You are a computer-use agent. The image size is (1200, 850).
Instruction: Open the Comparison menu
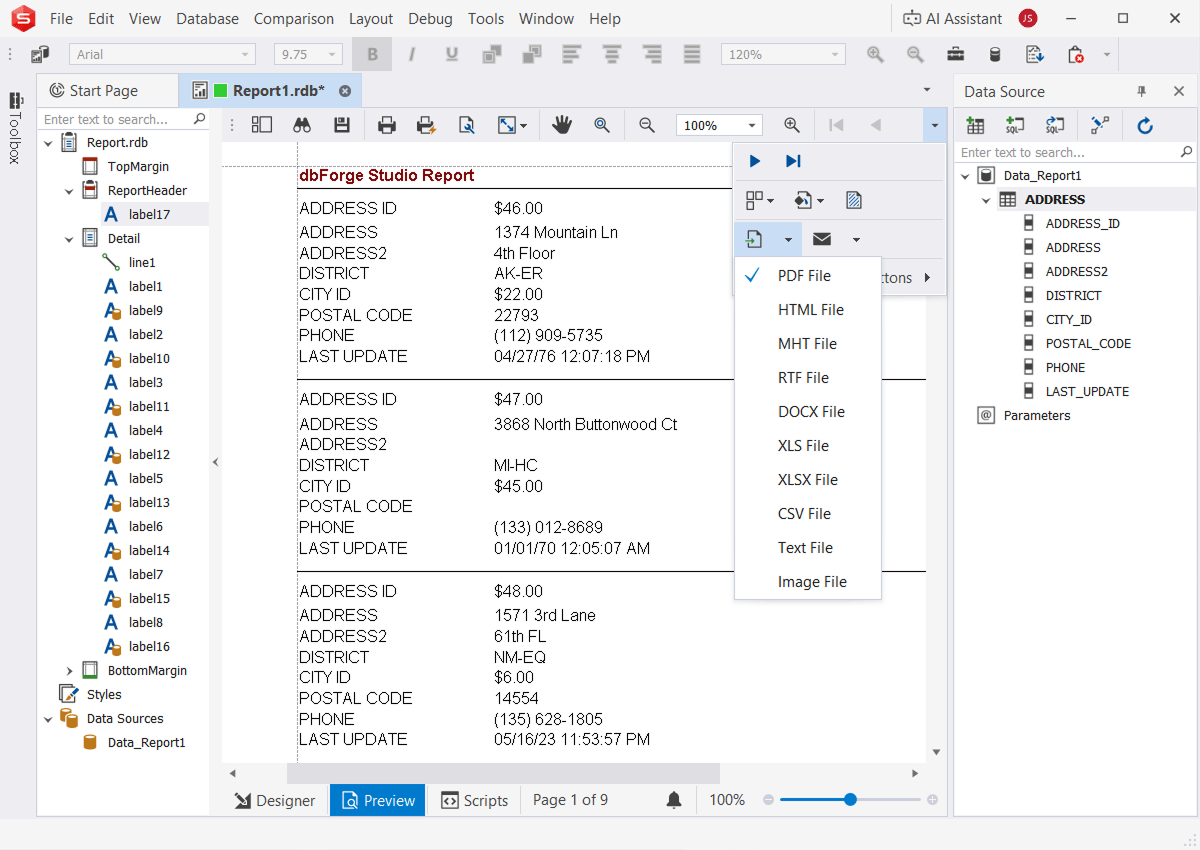tap(294, 18)
